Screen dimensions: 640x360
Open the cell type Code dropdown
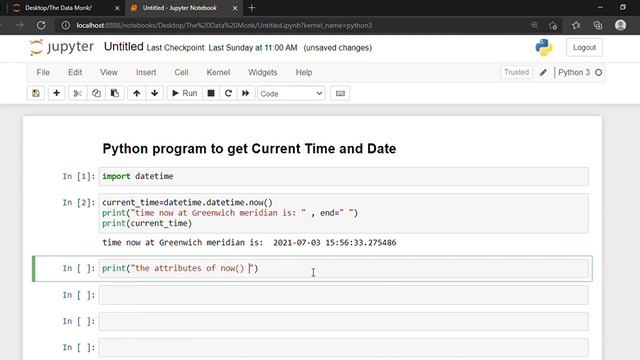point(291,93)
